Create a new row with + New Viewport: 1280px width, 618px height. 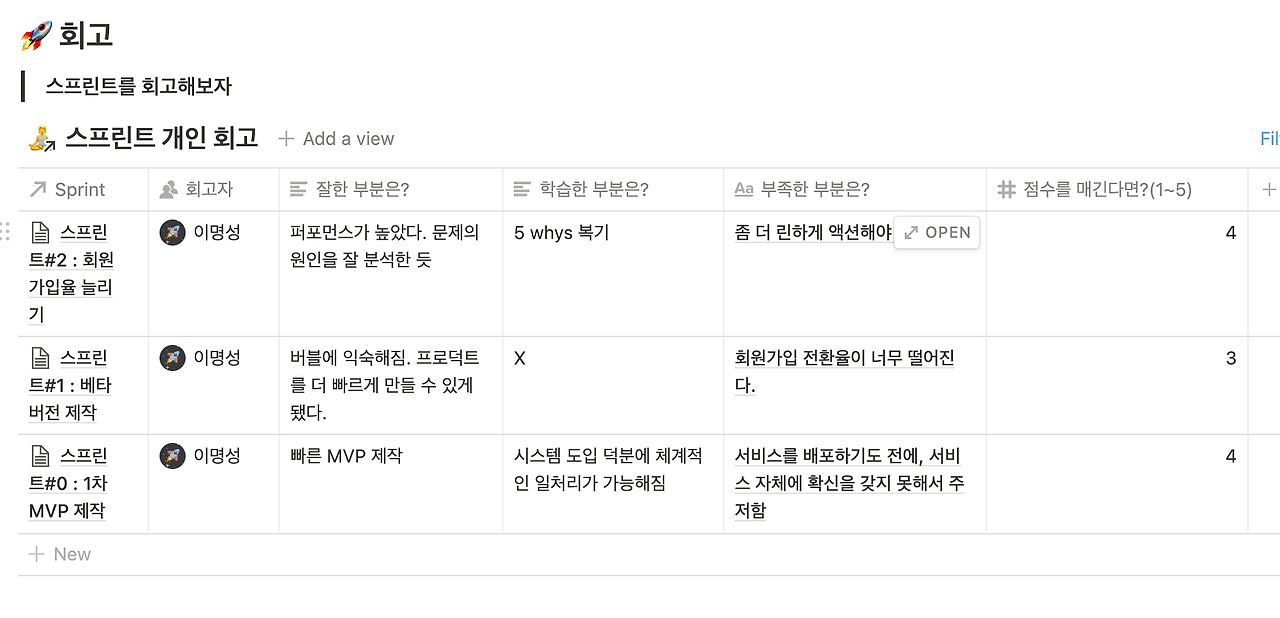60,553
